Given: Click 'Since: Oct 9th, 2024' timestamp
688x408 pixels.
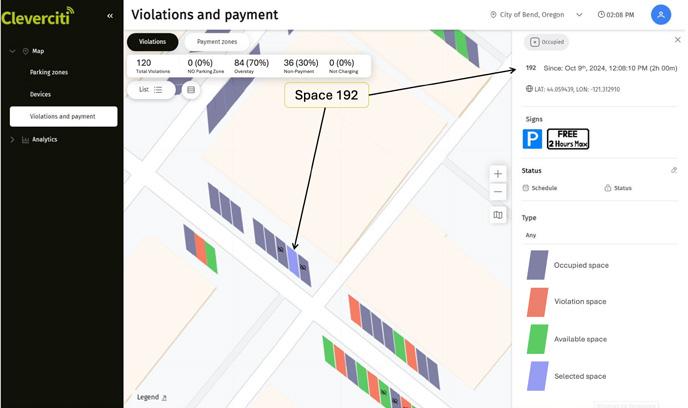Looking at the screenshot, I should (610, 68).
